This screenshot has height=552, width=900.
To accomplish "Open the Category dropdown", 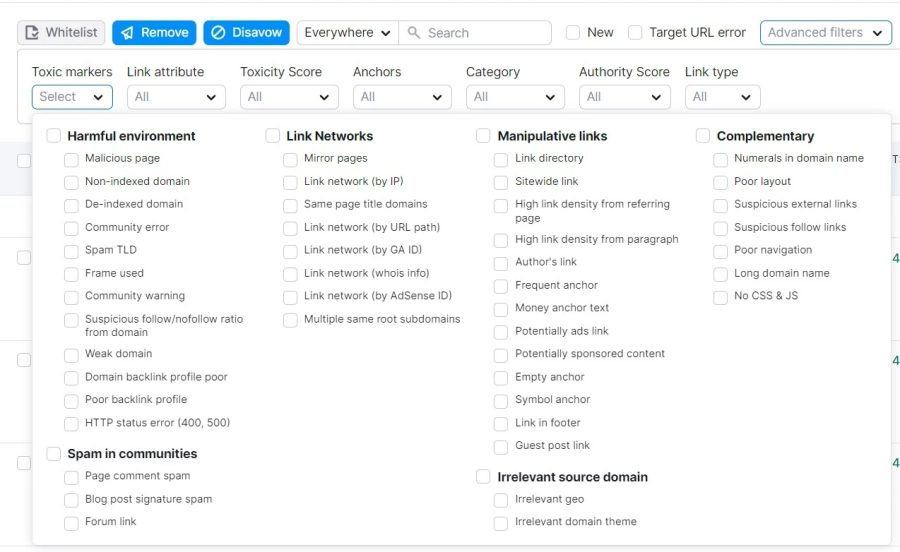I will point(515,97).
